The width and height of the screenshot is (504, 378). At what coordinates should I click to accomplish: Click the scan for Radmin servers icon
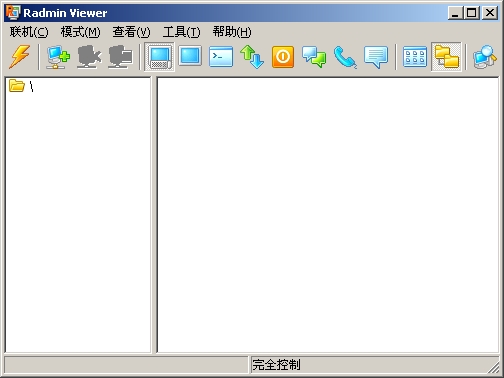pos(485,57)
